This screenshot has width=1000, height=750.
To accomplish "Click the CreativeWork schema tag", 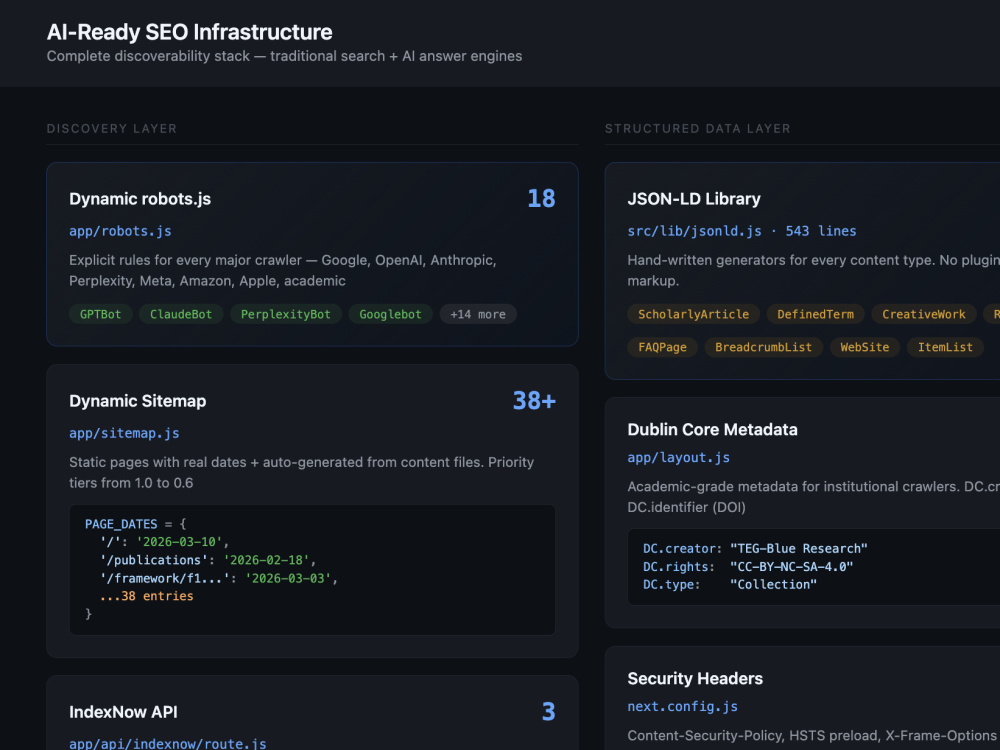I will (x=923, y=314).
